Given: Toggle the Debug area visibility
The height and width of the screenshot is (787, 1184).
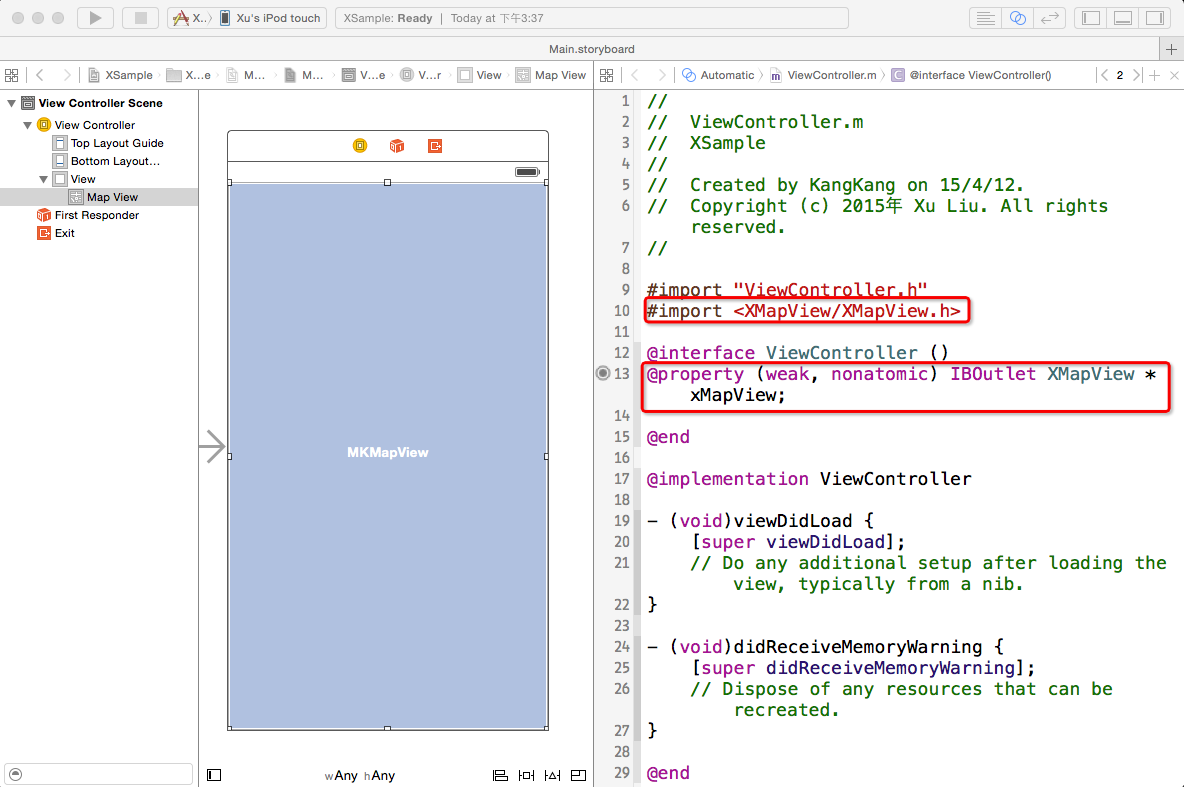Looking at the screenshot, I should pyautogui.click(x=1123, y=18).
